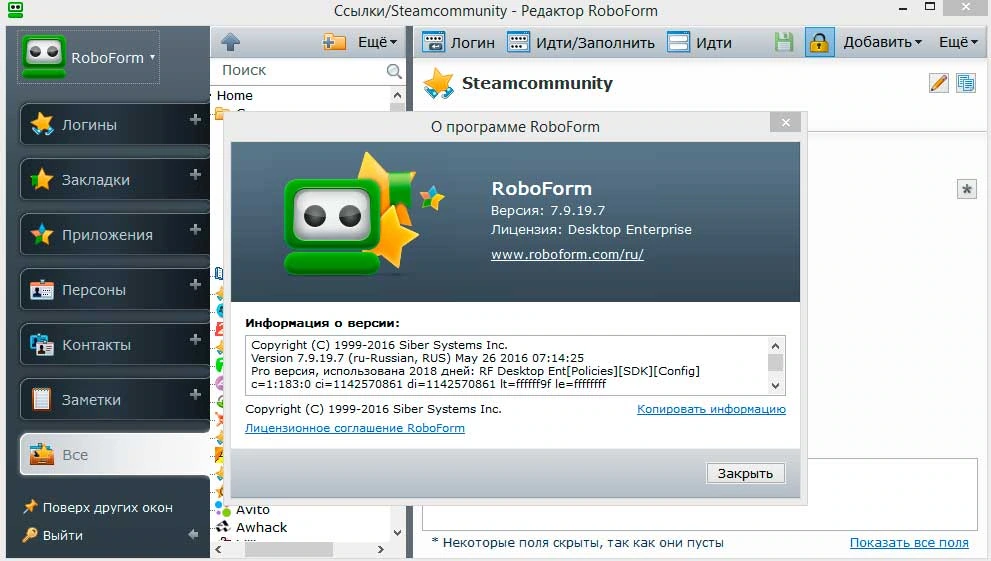This screenshot has height=561, width=991.
Task: Open the Добавить dropdown menu
Action: (882, 42)
